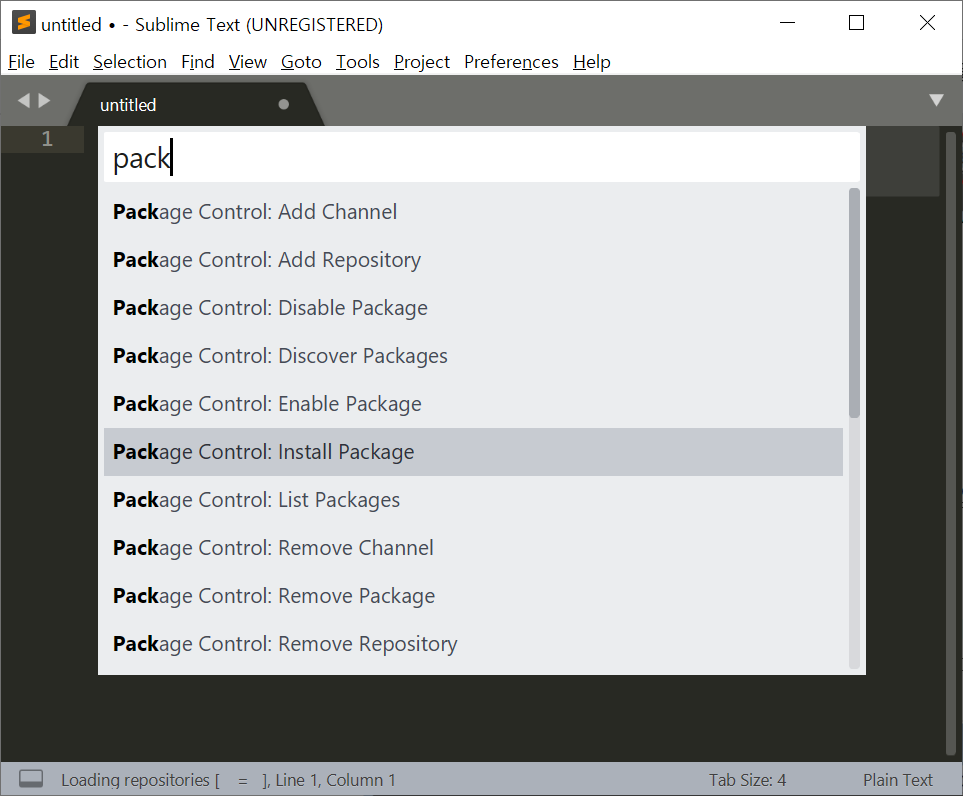This screenshot has width=963, height=796.
Task: Choose Package Control: Add Repository
Action: [x=473, y=260]
